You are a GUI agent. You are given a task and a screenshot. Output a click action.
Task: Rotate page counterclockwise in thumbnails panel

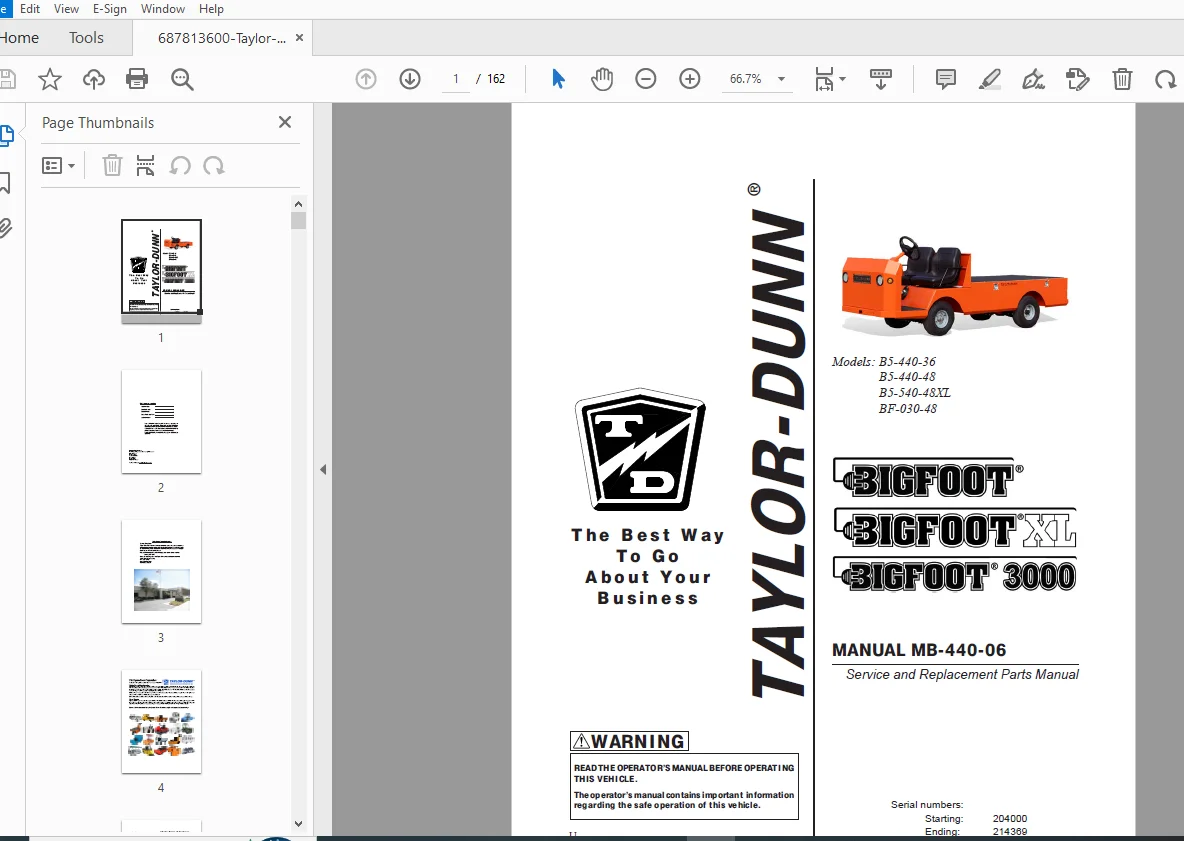(x=180, y=165)
